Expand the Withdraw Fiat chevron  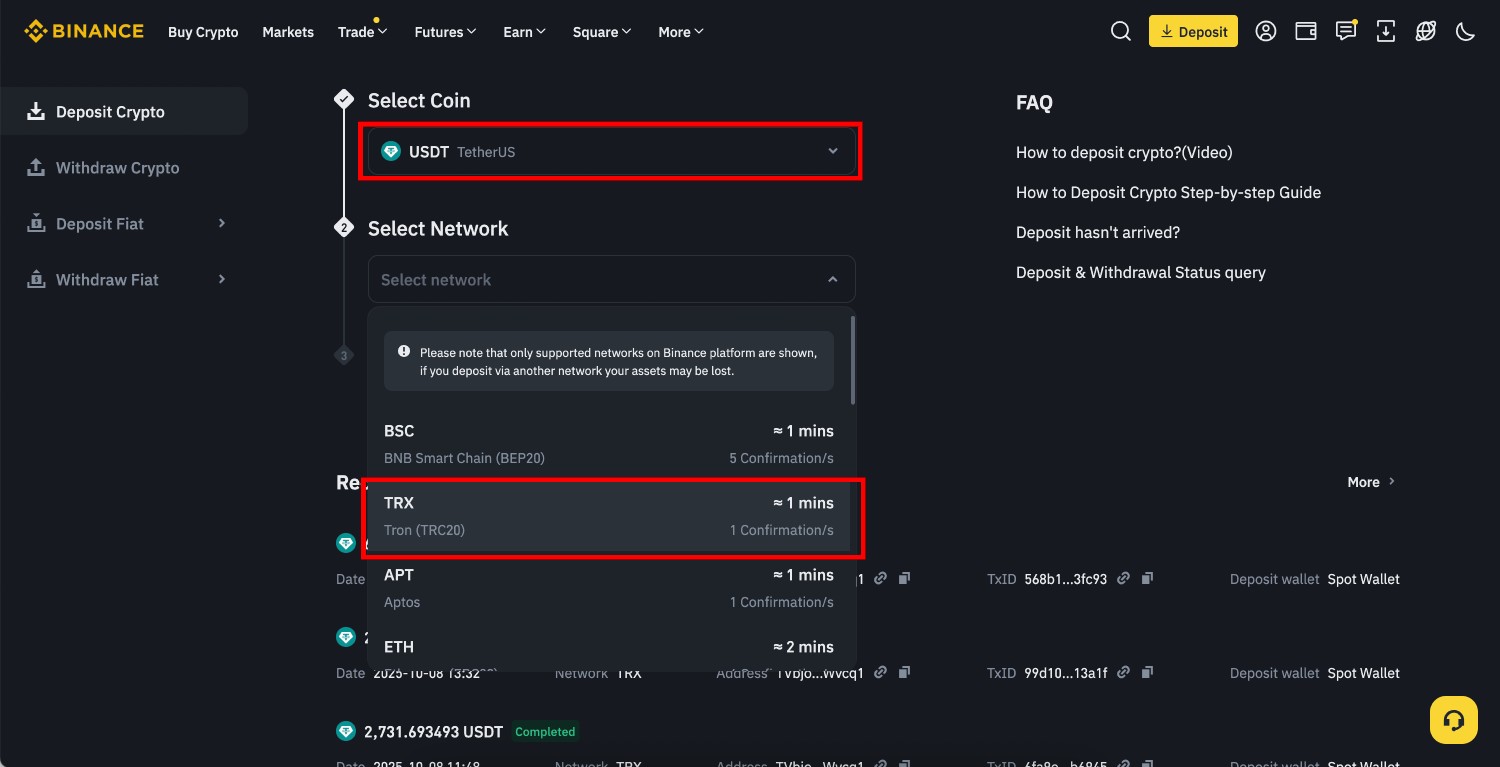(x=222, y=279)
